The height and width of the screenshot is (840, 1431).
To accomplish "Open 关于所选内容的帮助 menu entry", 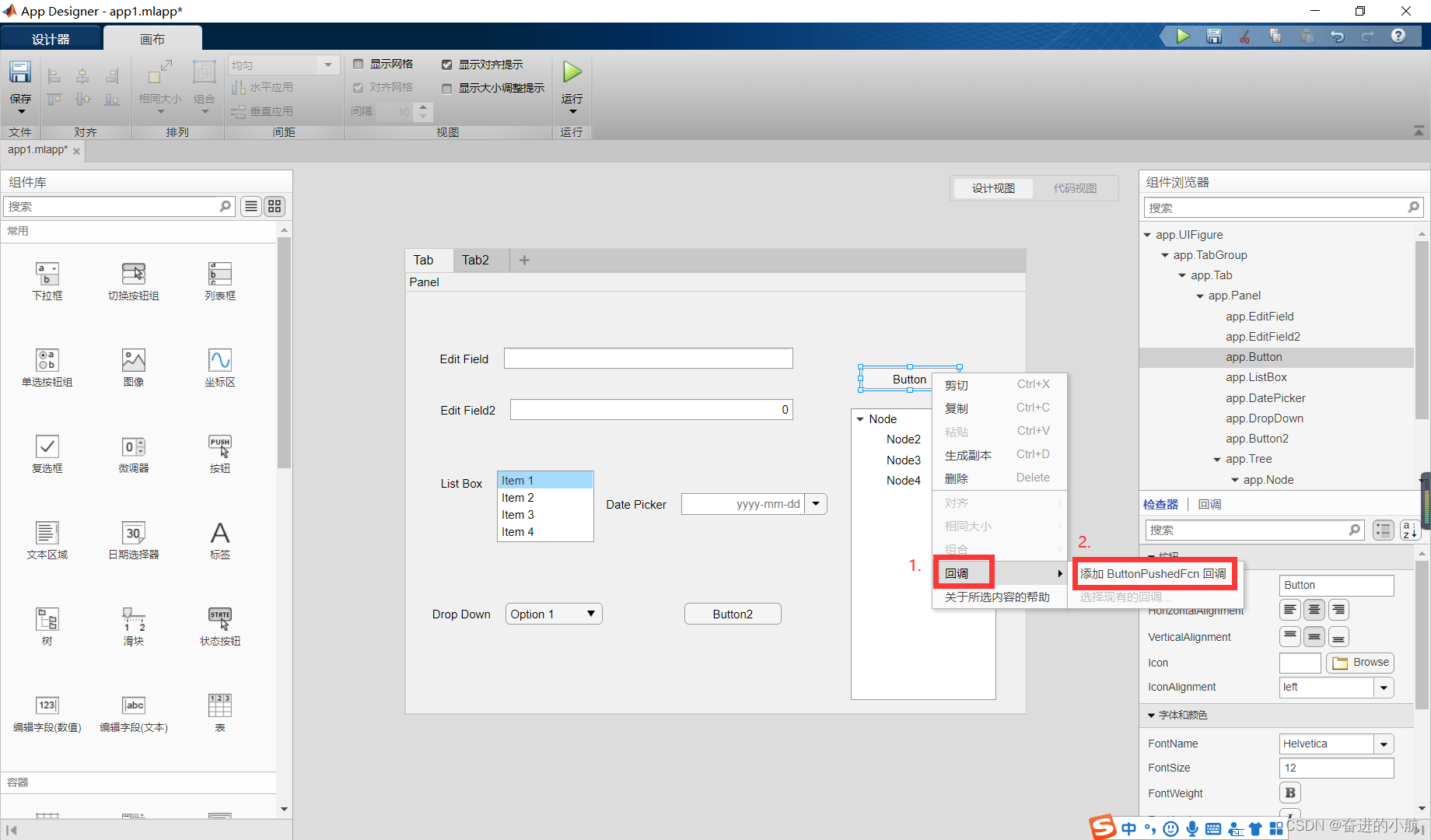I will (999, 597).
